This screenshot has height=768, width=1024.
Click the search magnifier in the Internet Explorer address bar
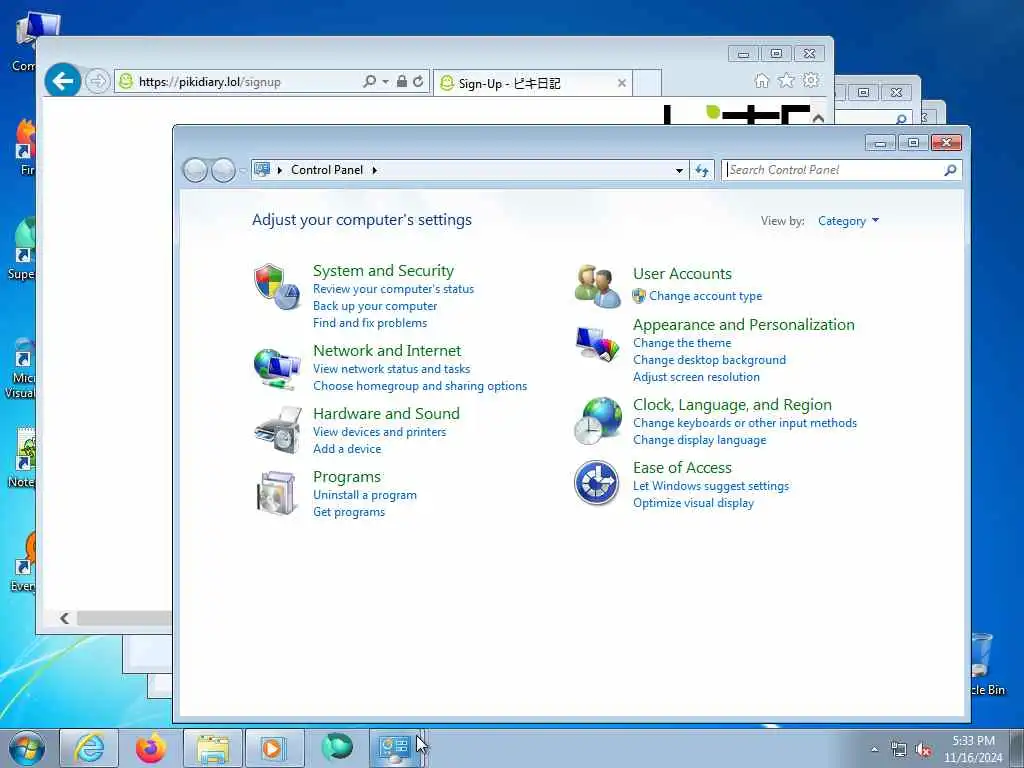coord(370,82)
